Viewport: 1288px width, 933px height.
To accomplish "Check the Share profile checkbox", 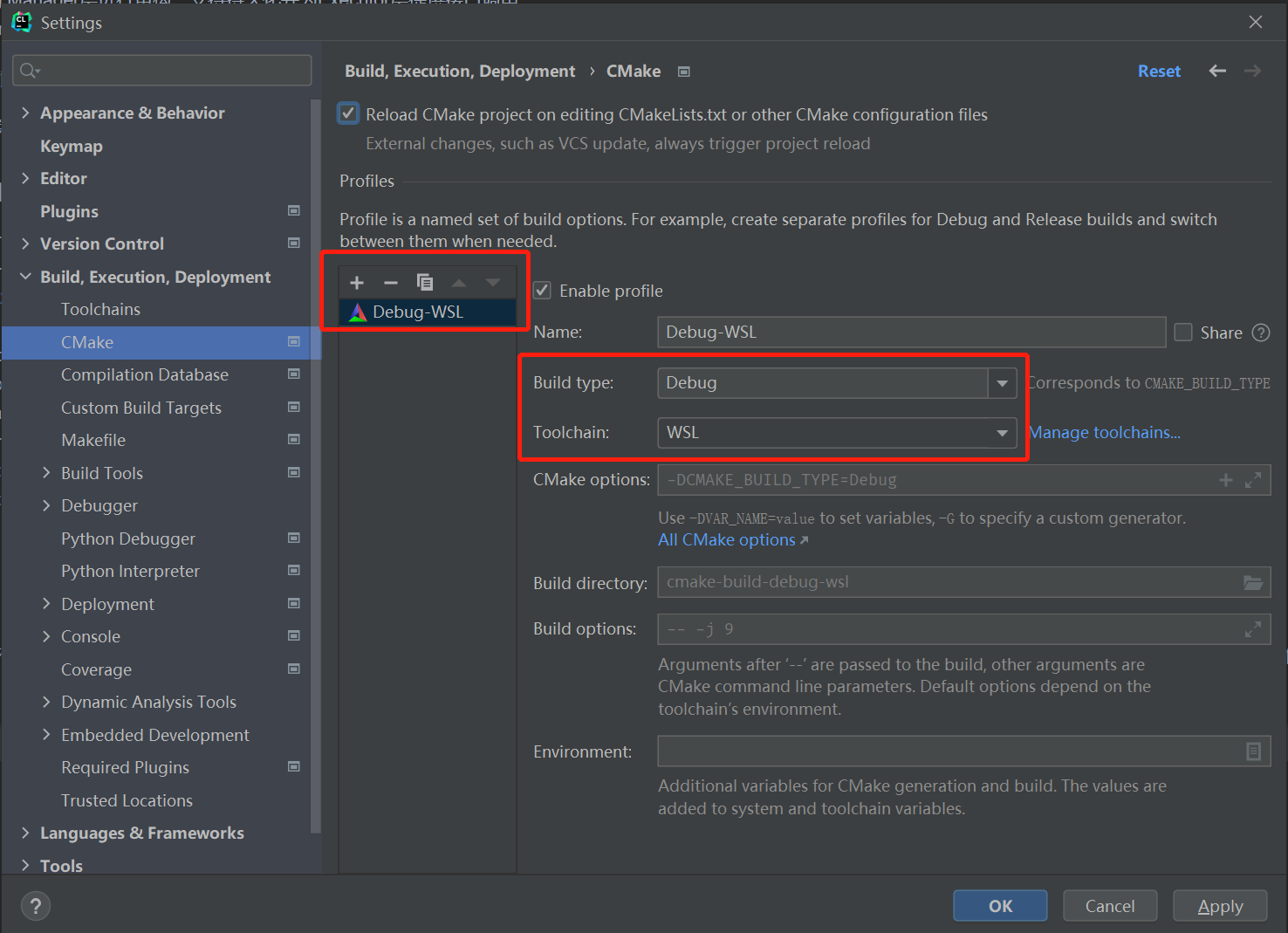I will [1183, 333].
